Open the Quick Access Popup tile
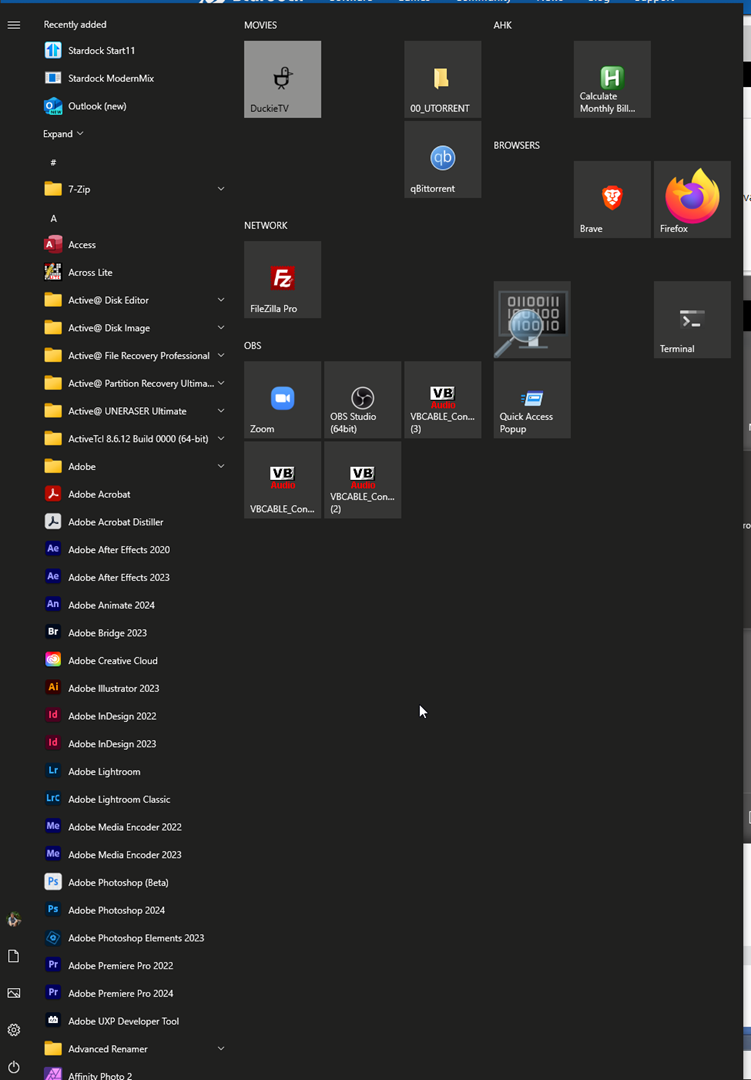 pos(532,399)
